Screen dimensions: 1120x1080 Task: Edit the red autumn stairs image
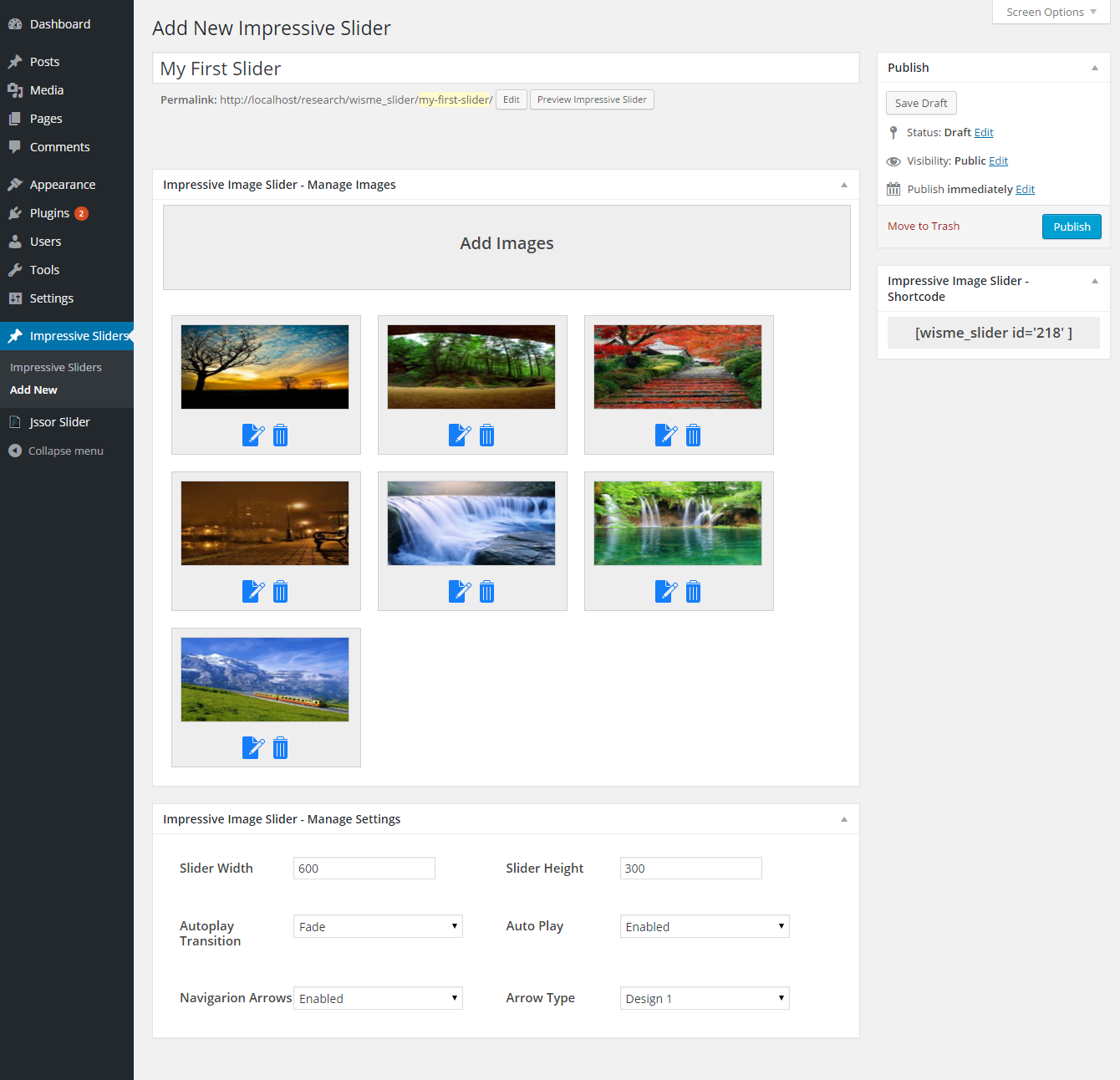[666, 435]
